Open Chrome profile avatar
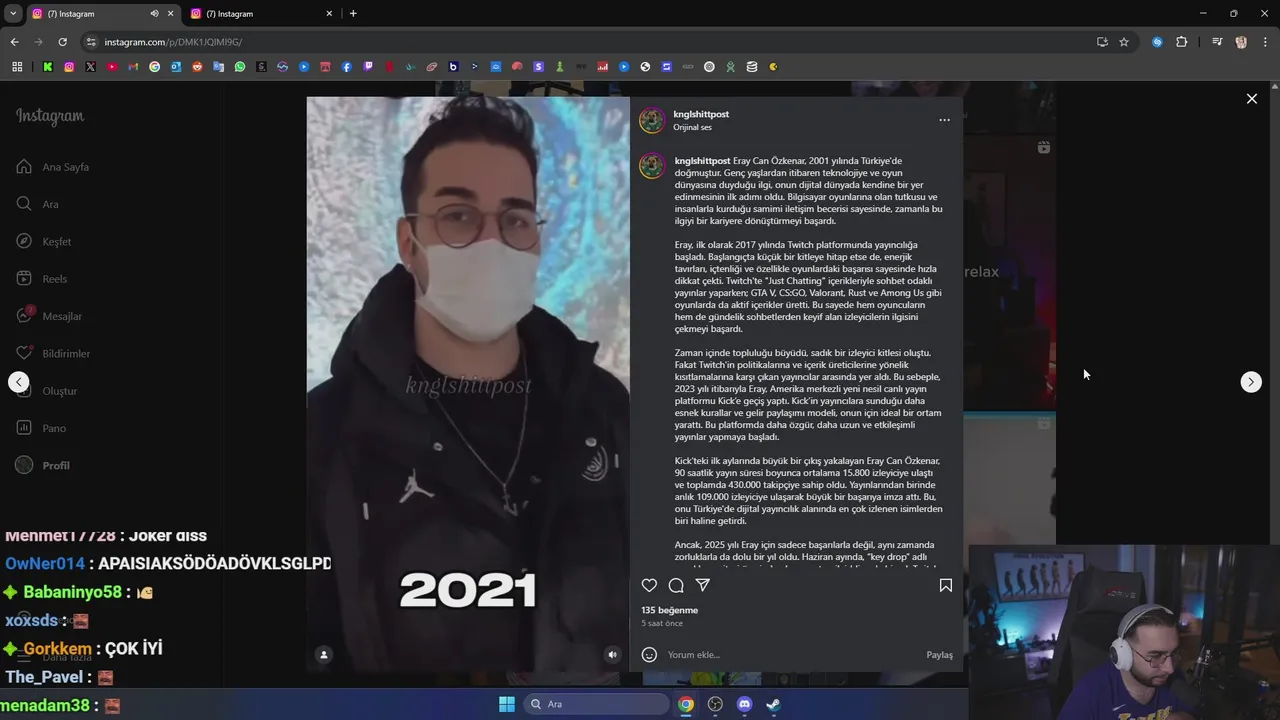The width and height of the screenshot is (1280, 720). pyautogui.click(x=1241, y=42)
